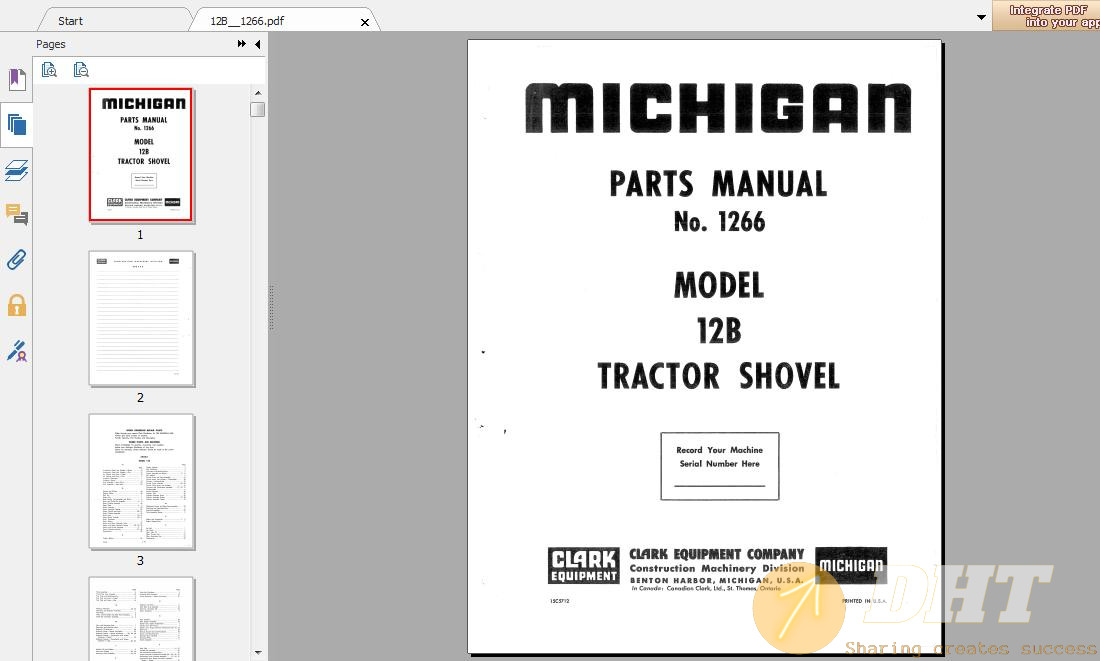Click "Record Your Machine Serial Number Here" box
This screenshot has height=661, width=1100.
tap(720, 466)
